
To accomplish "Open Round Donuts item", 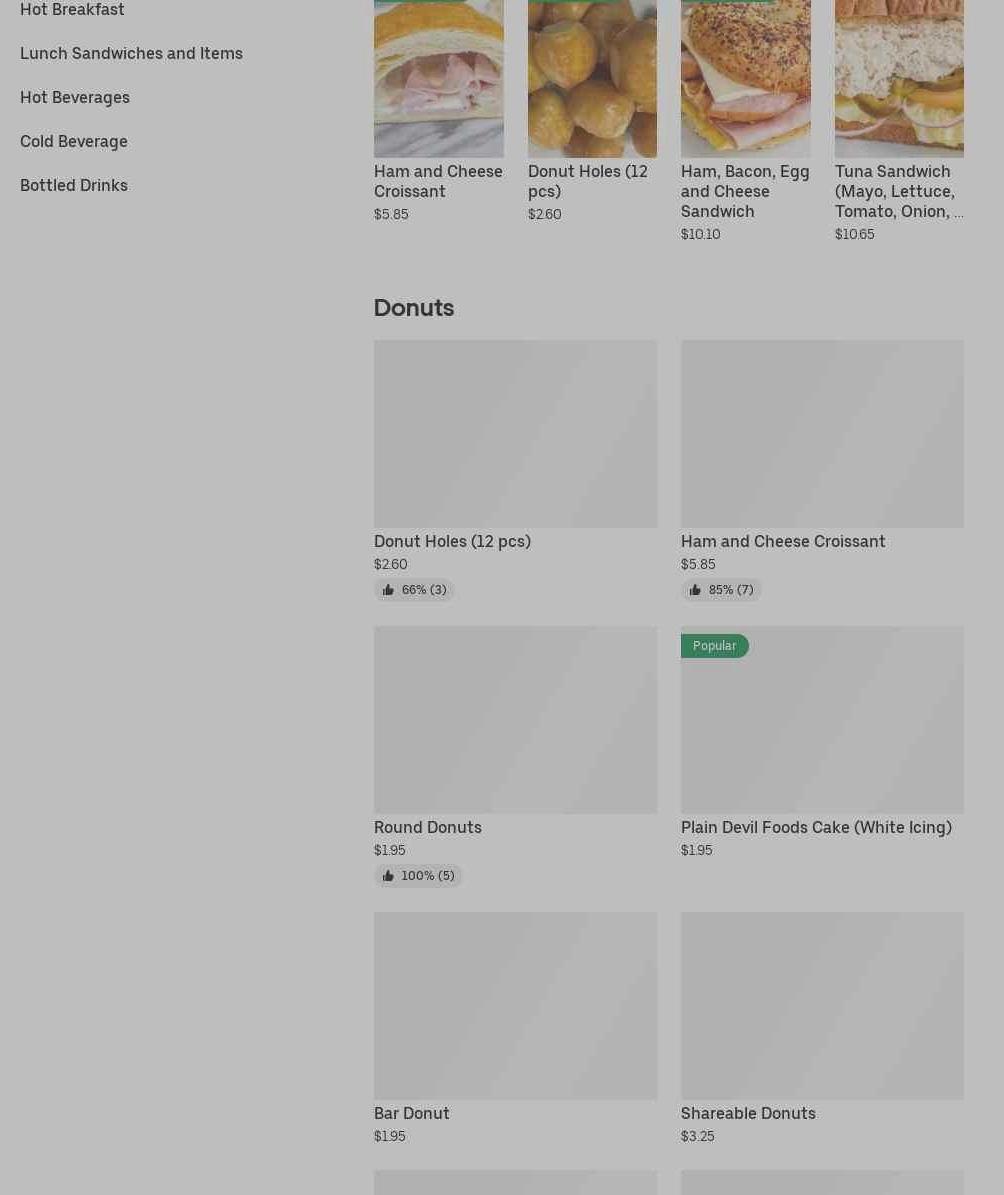I will [428, 827].
